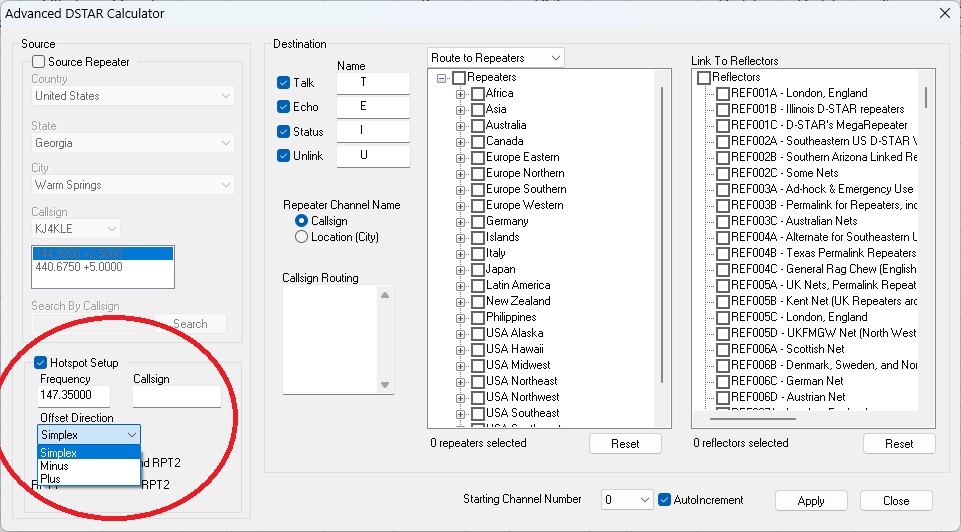Select the 144.9200 +2.5000 frequency entry
This screenshot has width=961, height=532.
(103, 253)
